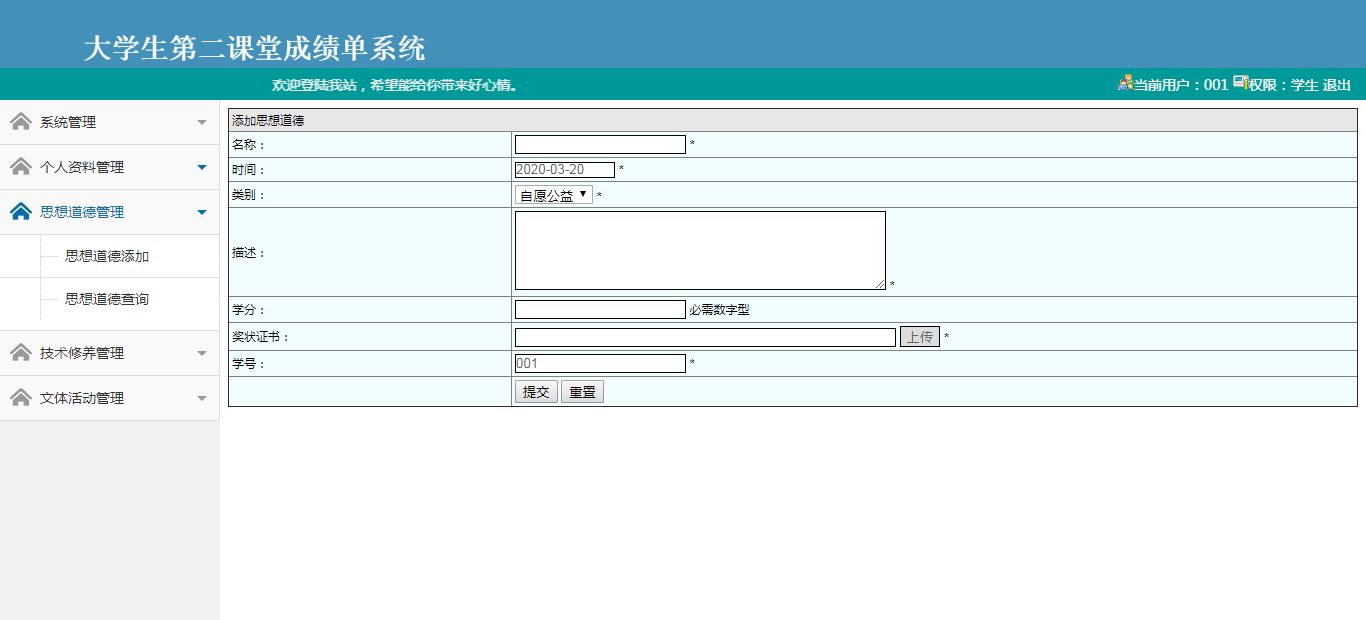Expand the 技术修养管理 arrow
The image size is (1366, 620).
(x=202, y=354)
